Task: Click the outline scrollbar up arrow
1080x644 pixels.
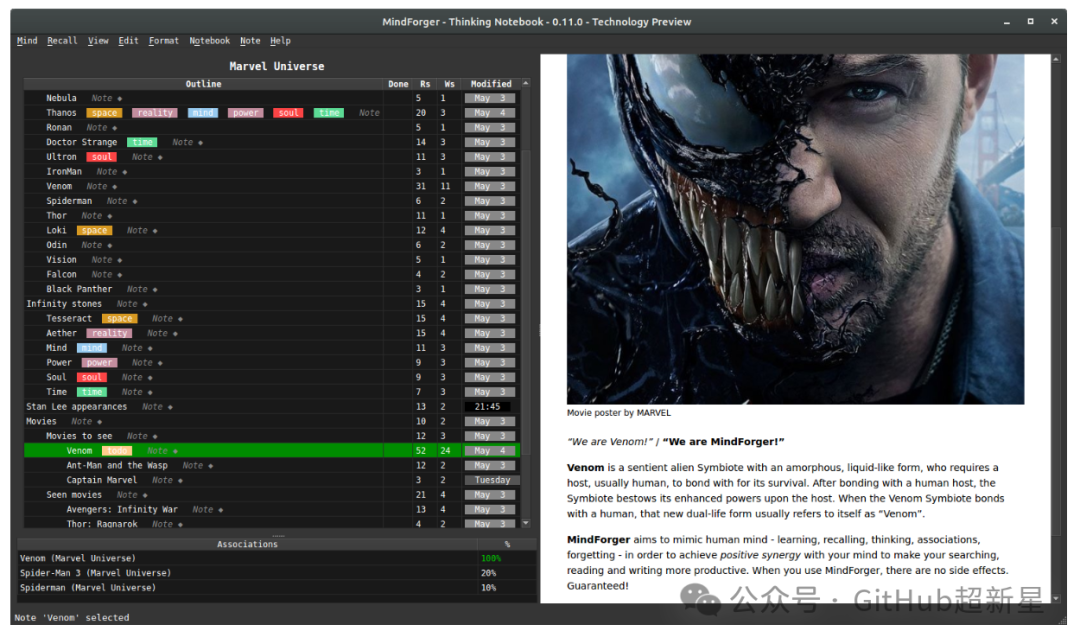Action: 526,83
